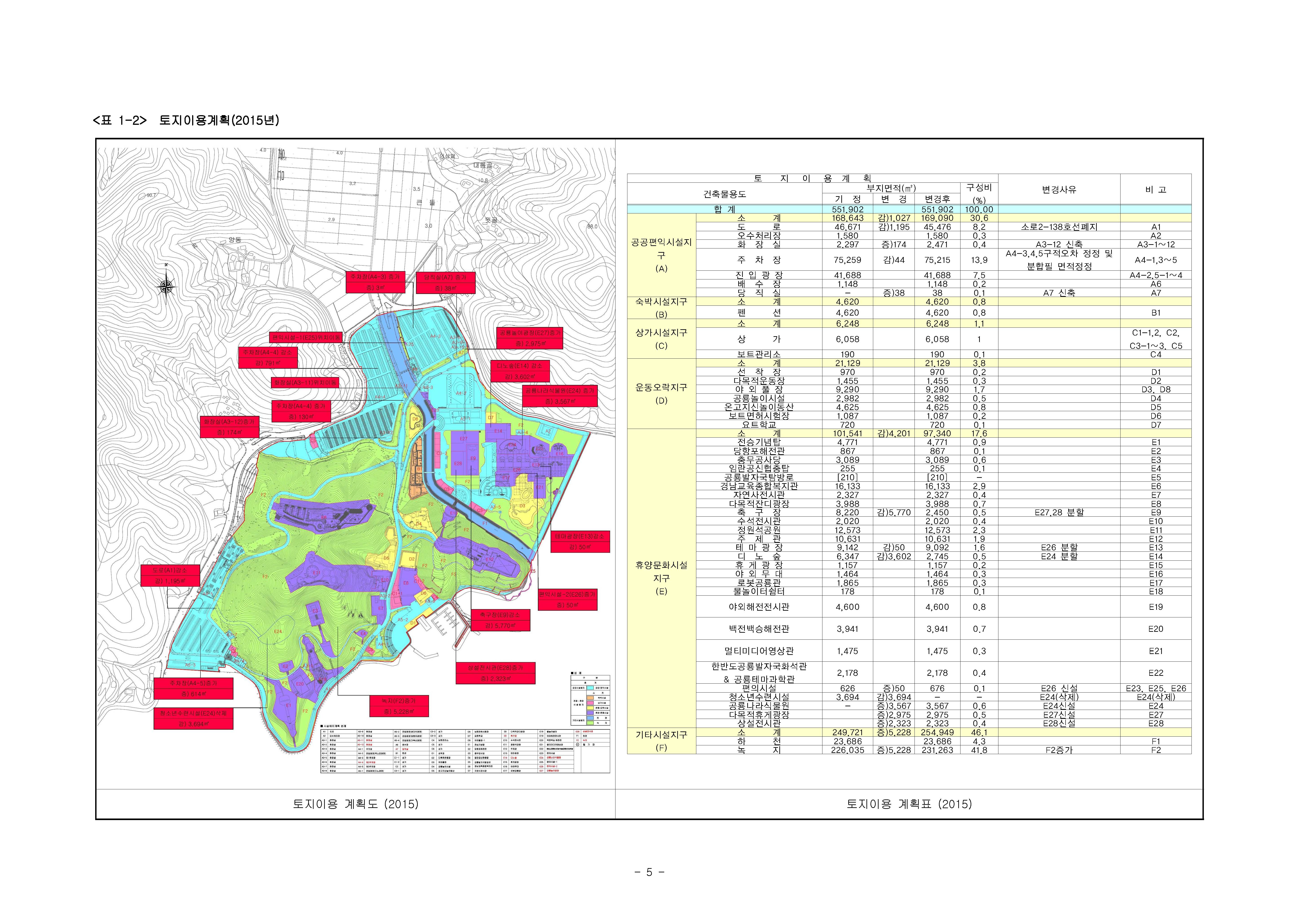Click the 토지이용 계획표 (2015) caption
The width and height of the screenshot is (1299, 924).
click(x=909, y=804)
